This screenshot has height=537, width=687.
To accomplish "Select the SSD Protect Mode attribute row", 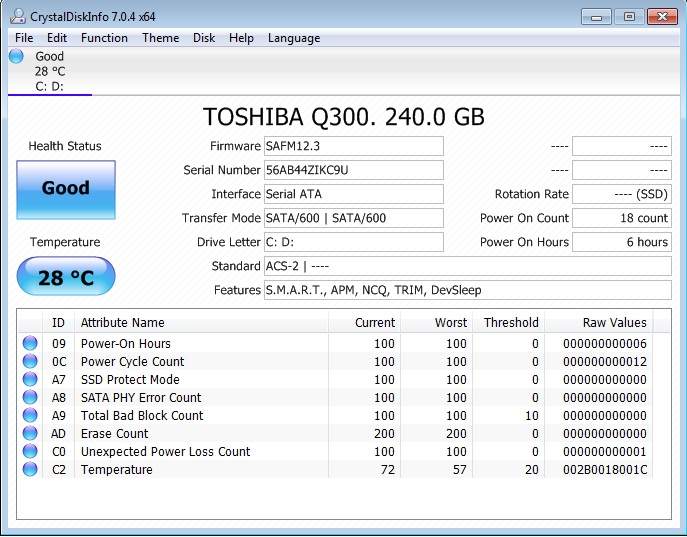I will (335, 379).
